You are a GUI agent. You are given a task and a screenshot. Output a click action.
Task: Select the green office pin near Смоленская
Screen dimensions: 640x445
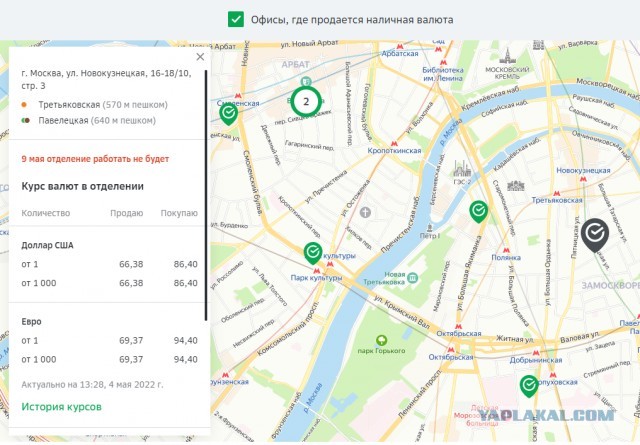point(229,114)
